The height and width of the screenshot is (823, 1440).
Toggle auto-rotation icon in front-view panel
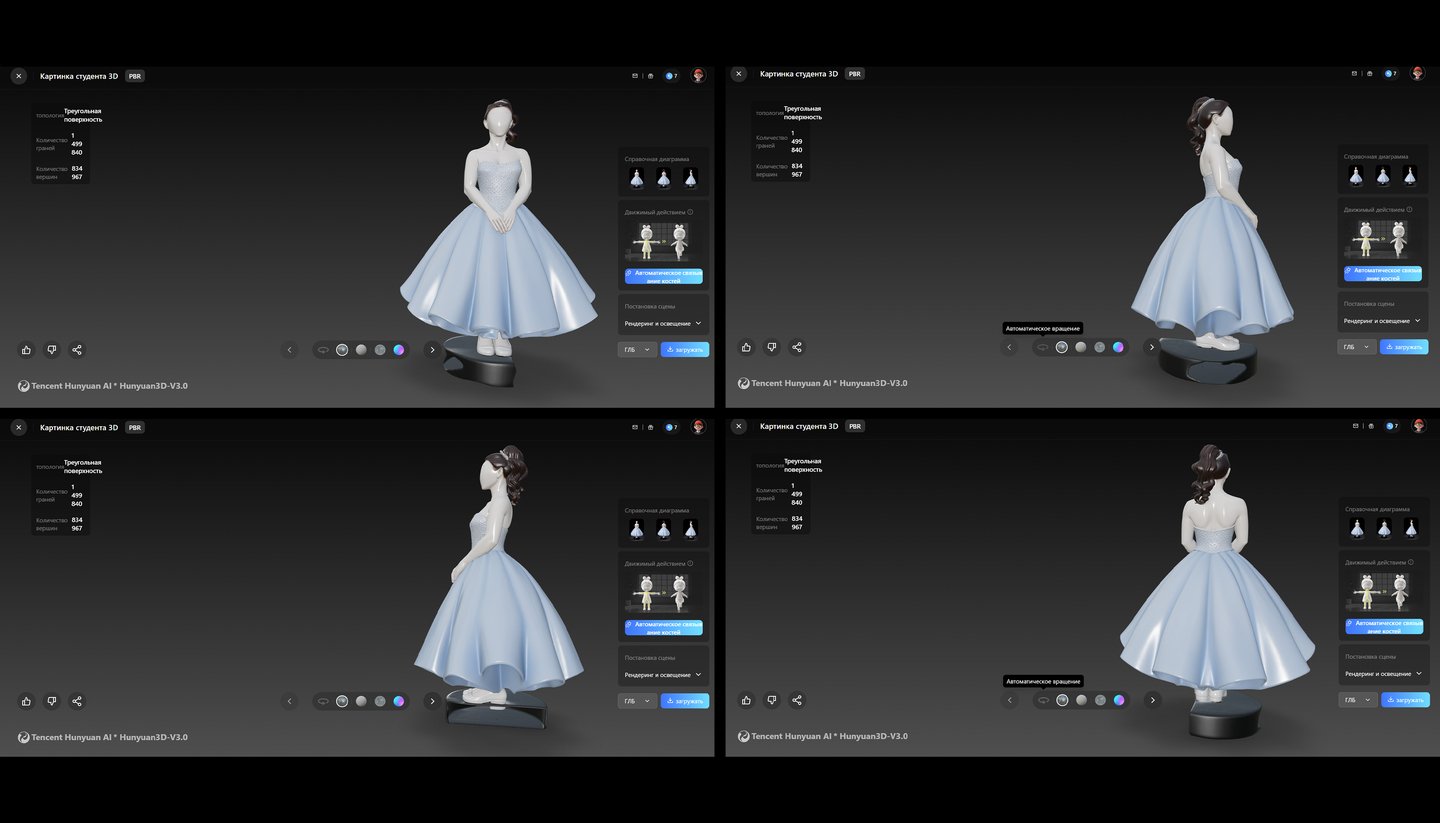323,350
